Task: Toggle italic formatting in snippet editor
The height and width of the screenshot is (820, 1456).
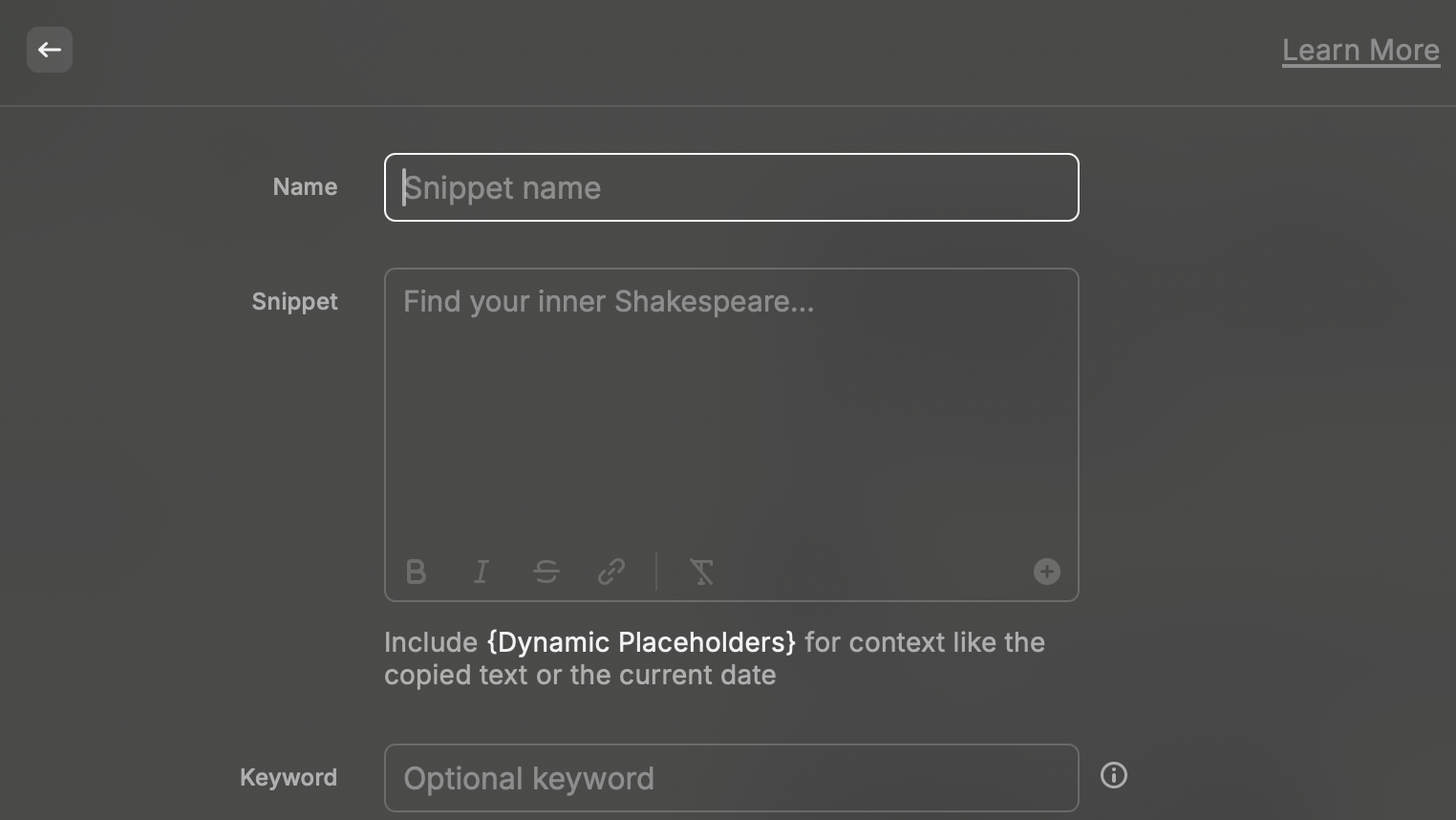Action: pyautogui.click(x=482, y=572)
